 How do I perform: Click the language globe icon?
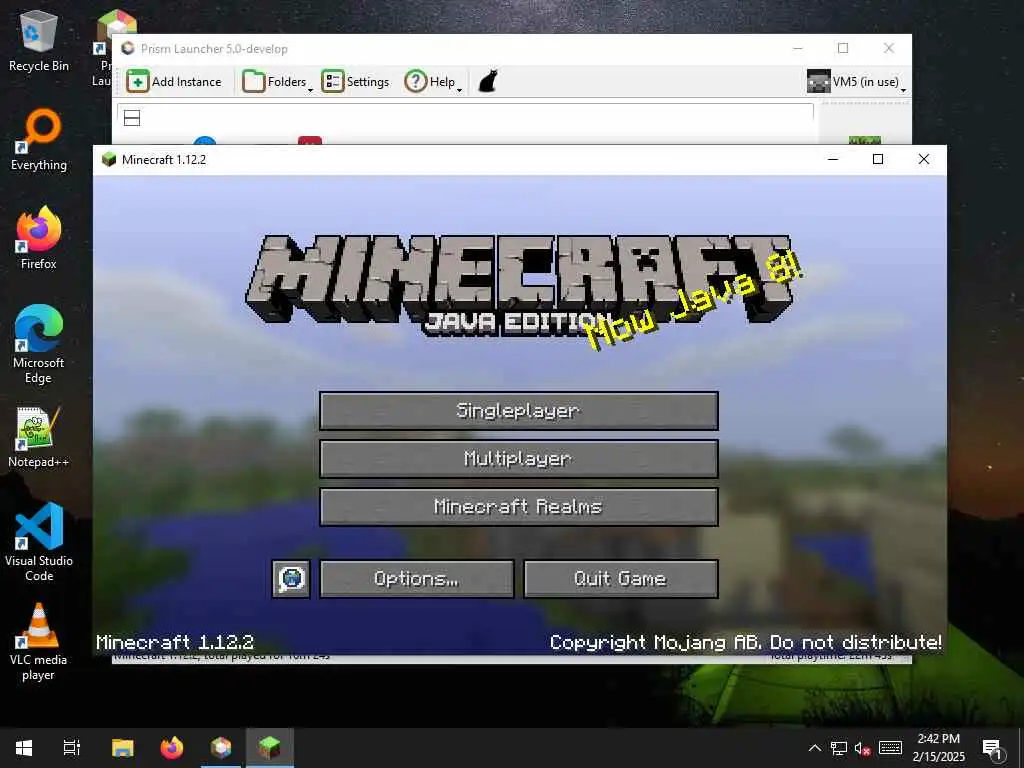pyautogui.click(x=291, y=579)
